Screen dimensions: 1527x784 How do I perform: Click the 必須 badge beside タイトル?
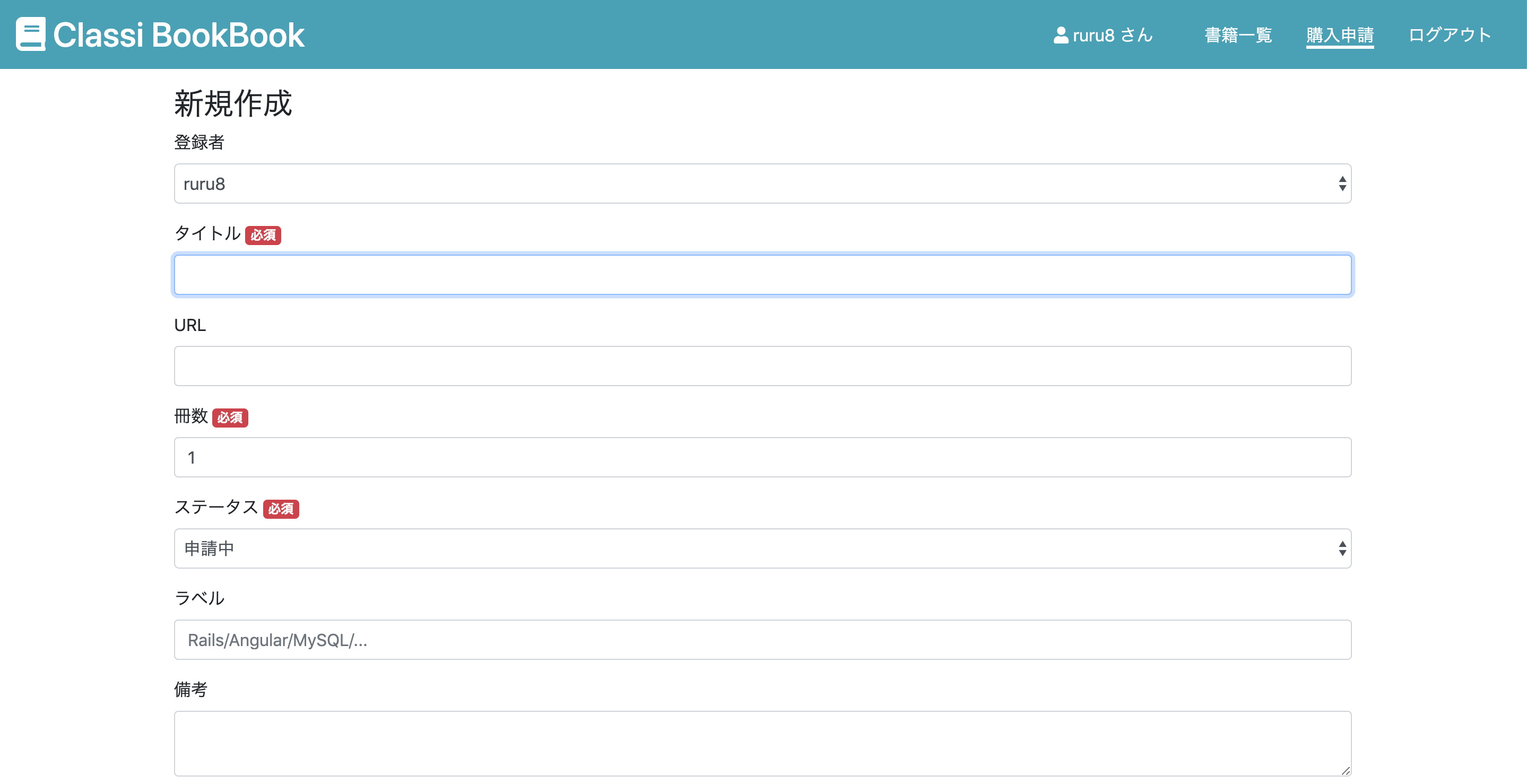(x=263, y=236)
